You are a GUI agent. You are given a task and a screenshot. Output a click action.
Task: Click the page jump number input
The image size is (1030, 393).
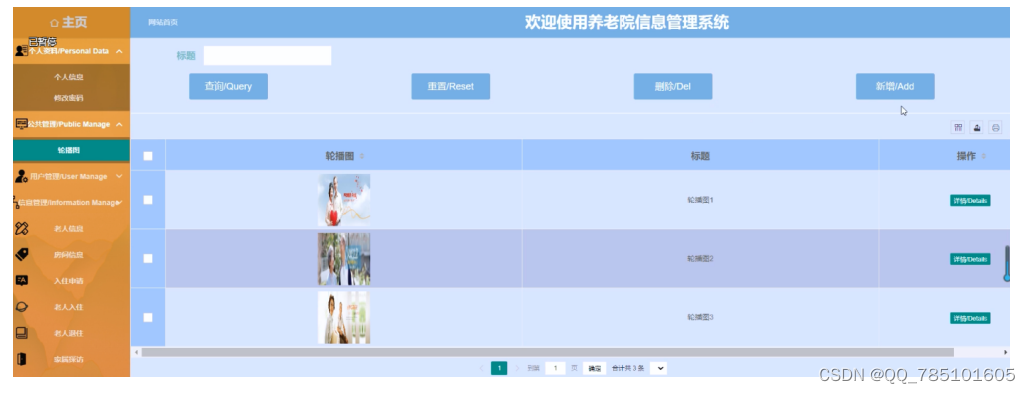555,368
